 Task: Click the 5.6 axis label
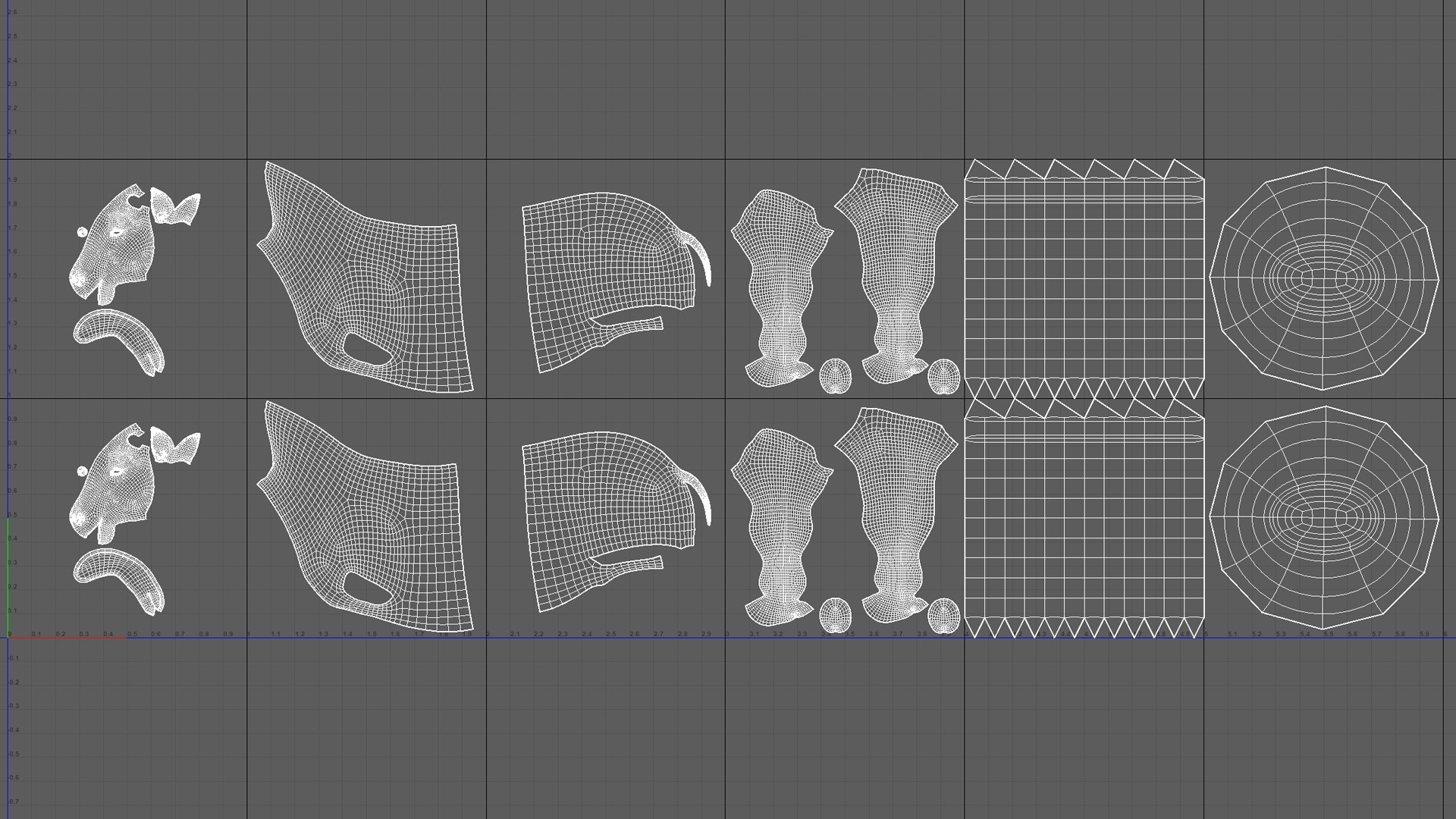click(1352, 634)
